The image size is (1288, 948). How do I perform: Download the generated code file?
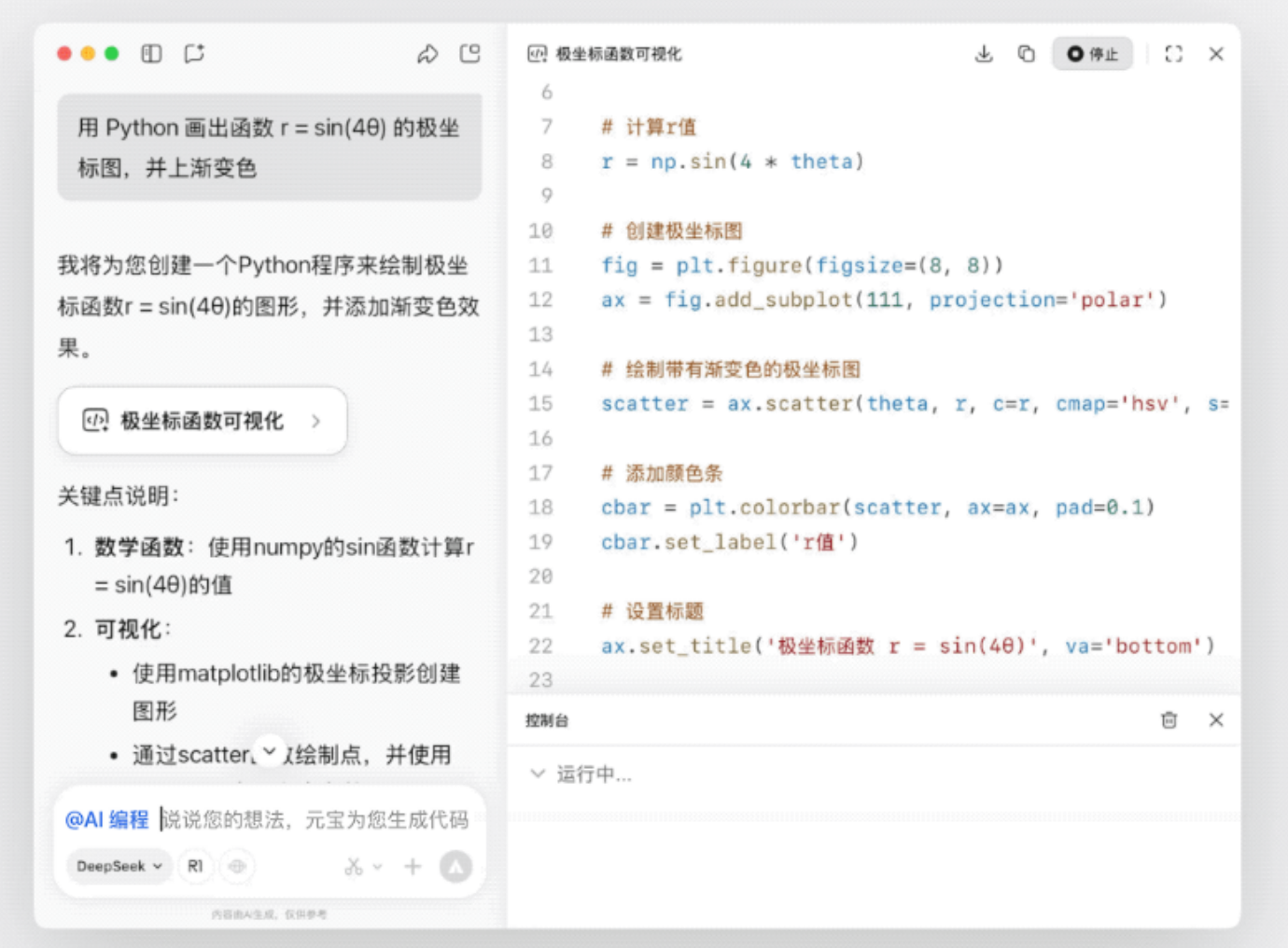click(x=984, y=54)
